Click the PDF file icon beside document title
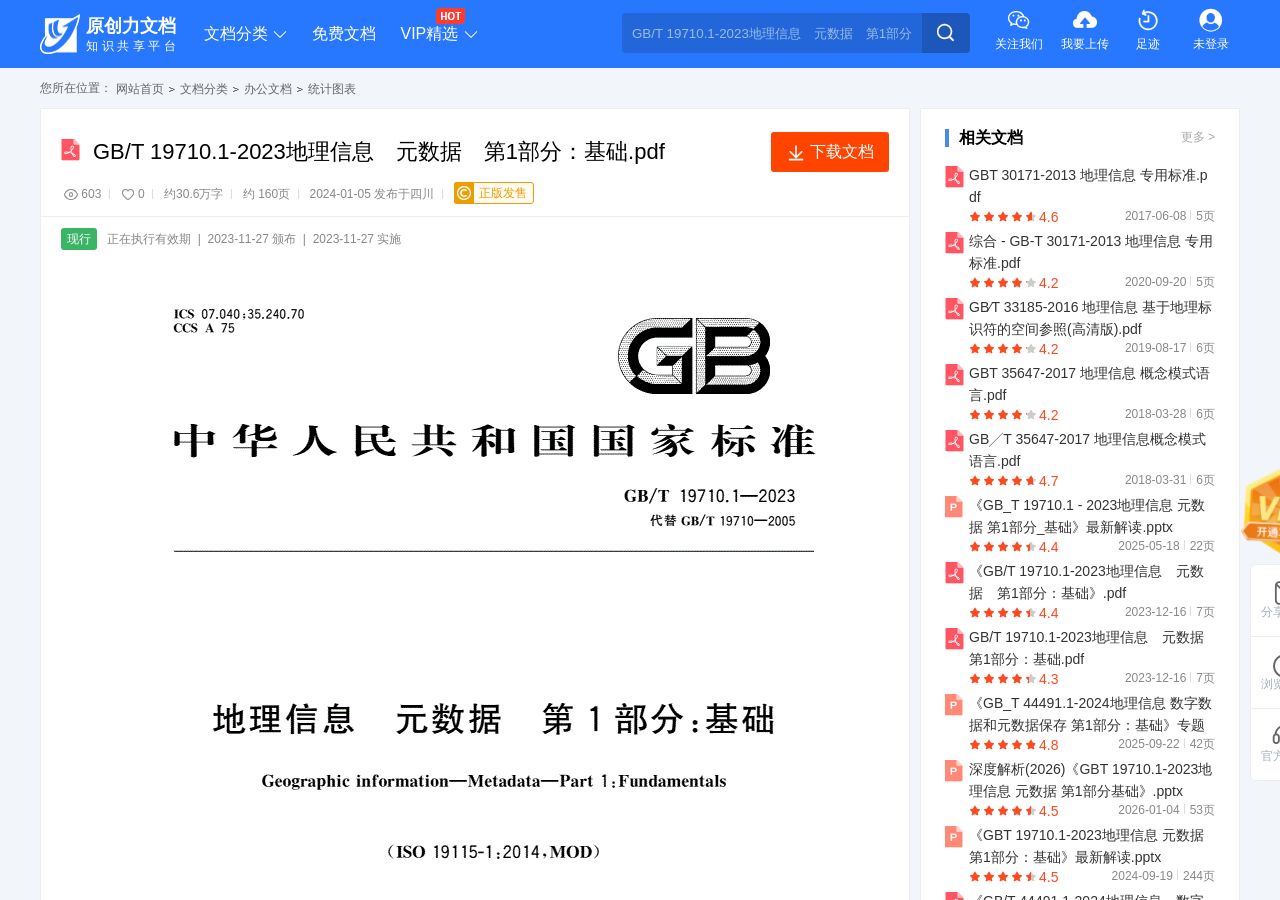 click(70, 150)
